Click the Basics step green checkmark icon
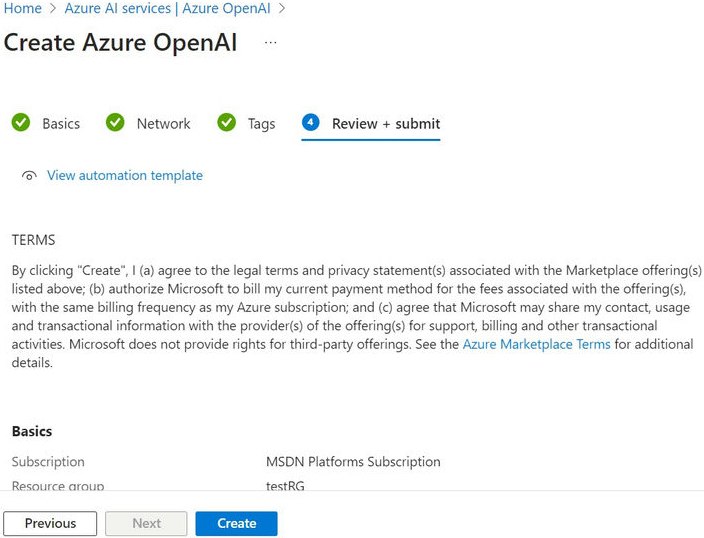 (x=21, y=123)
